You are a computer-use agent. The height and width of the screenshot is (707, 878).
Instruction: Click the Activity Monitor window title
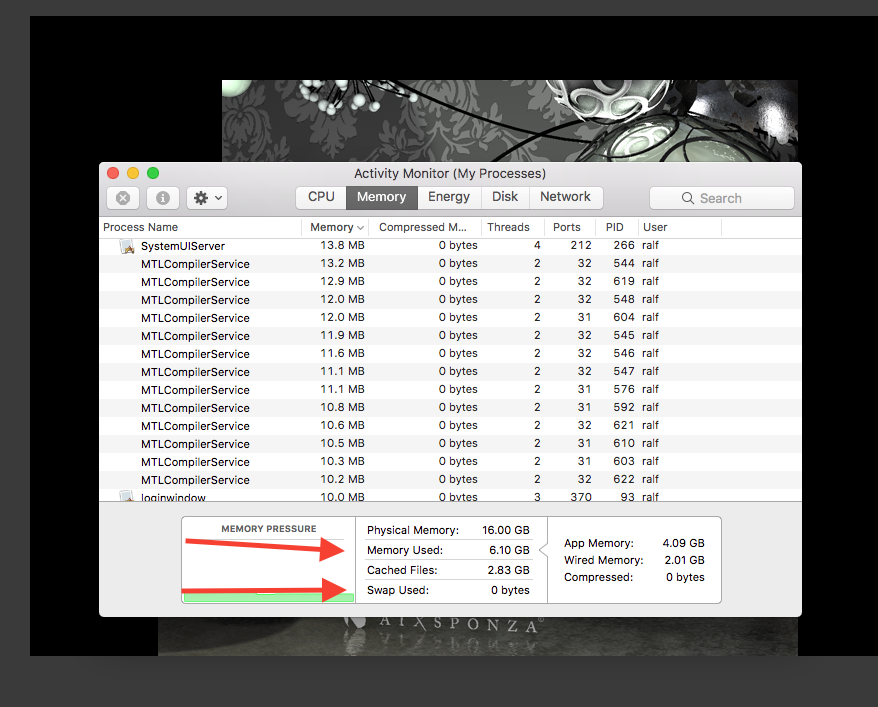450,174
